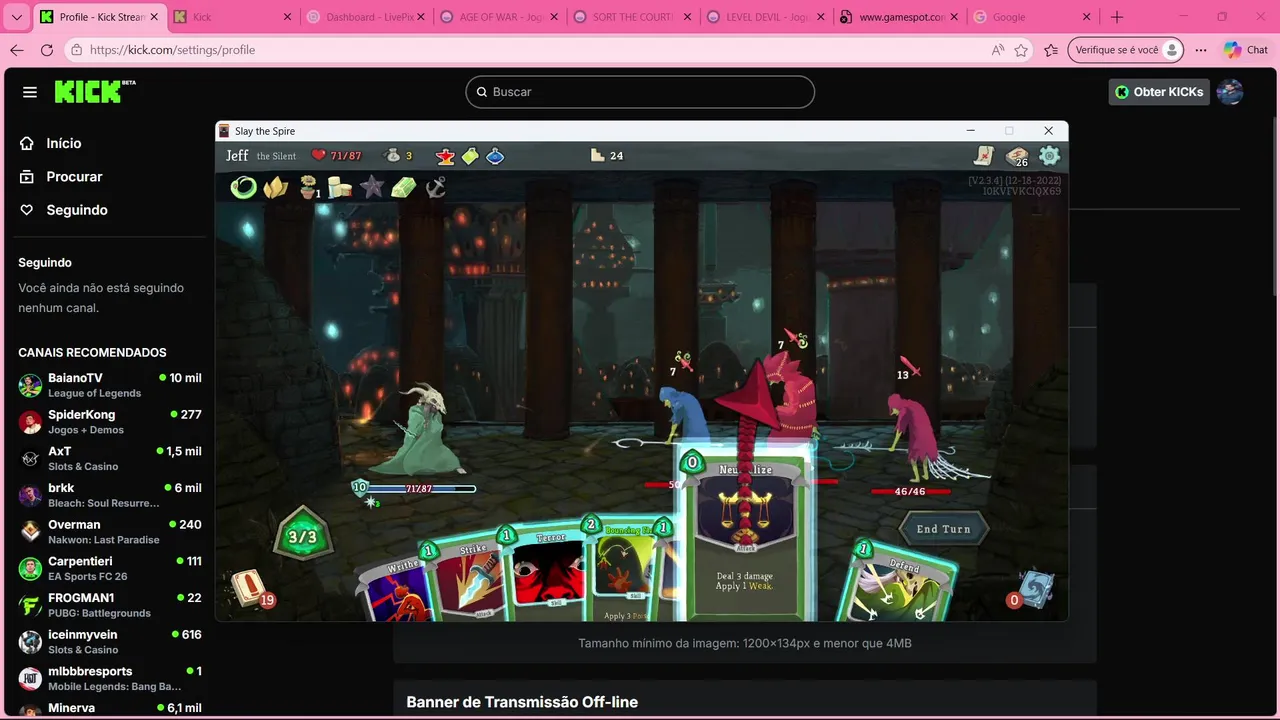This screenshot has height=720, width=1280.
Task: Switch to the Google tab
Action: point(1031,17)
